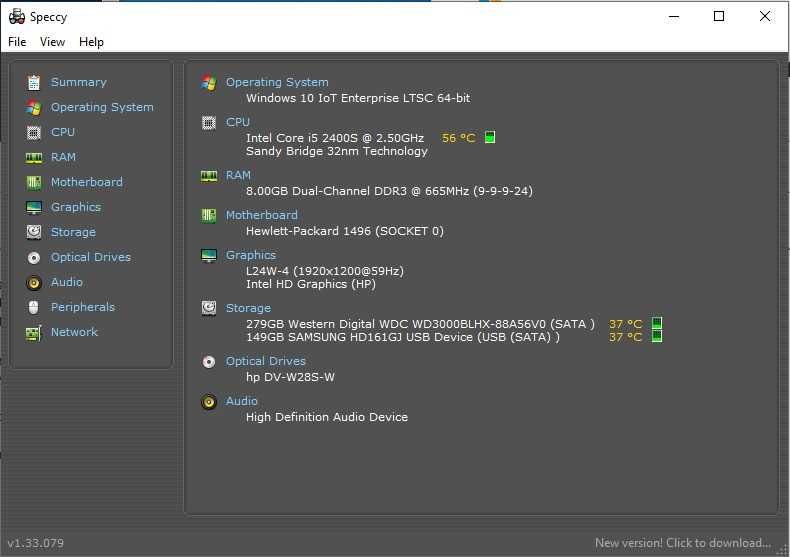This screenshot has height=557, width=790.
Task: Click the Motherboard icon in summary pane
Action: click(x=209, y=216)
